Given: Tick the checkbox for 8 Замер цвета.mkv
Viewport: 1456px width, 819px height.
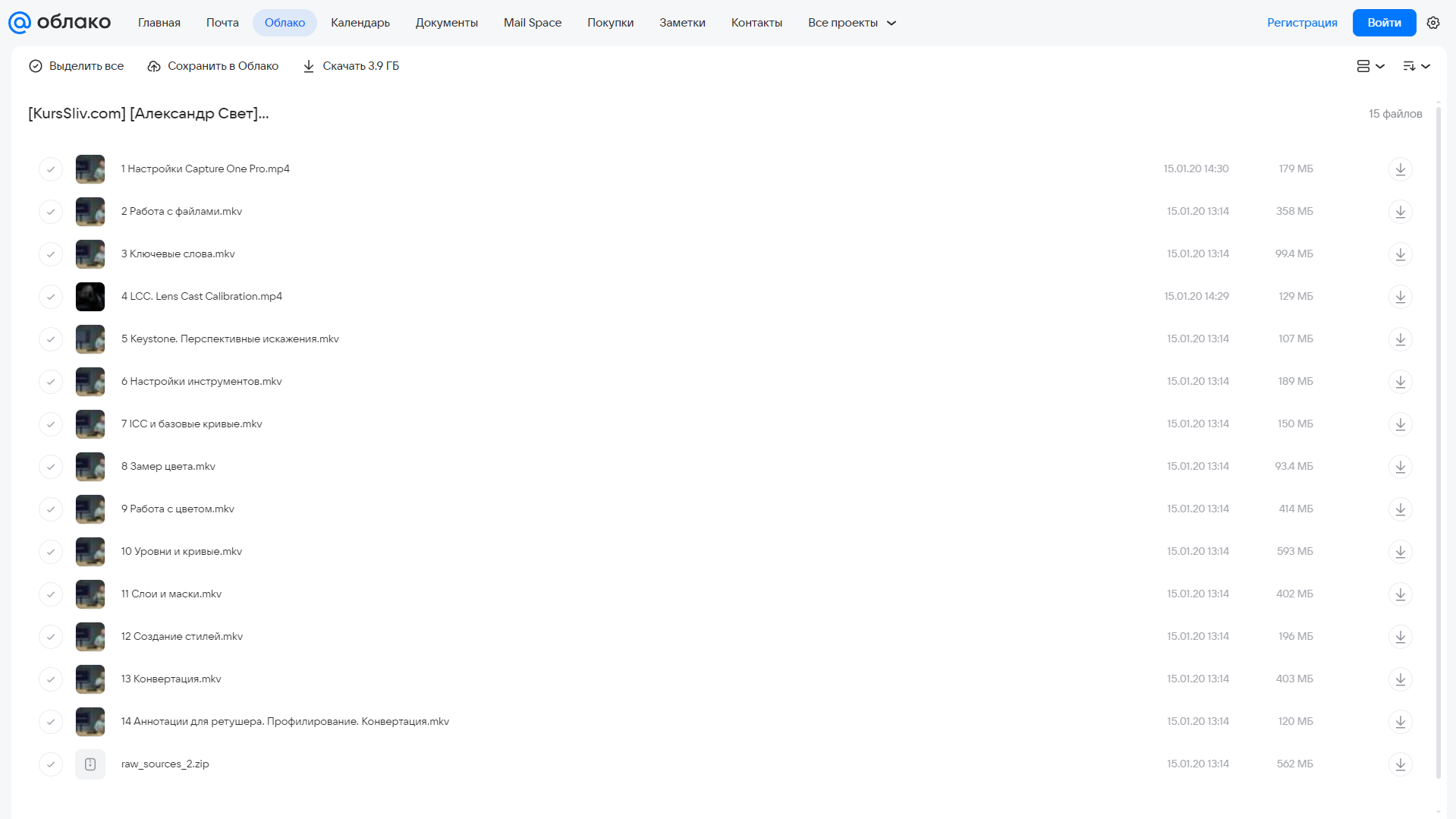Looking at the screenshot, I should [51, 467].
